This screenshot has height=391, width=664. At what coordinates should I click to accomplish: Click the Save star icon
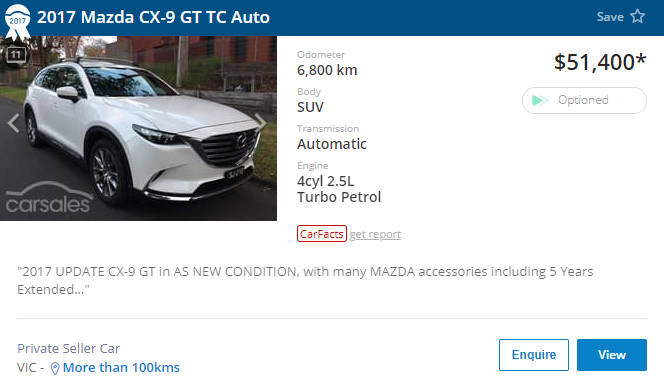637,17
